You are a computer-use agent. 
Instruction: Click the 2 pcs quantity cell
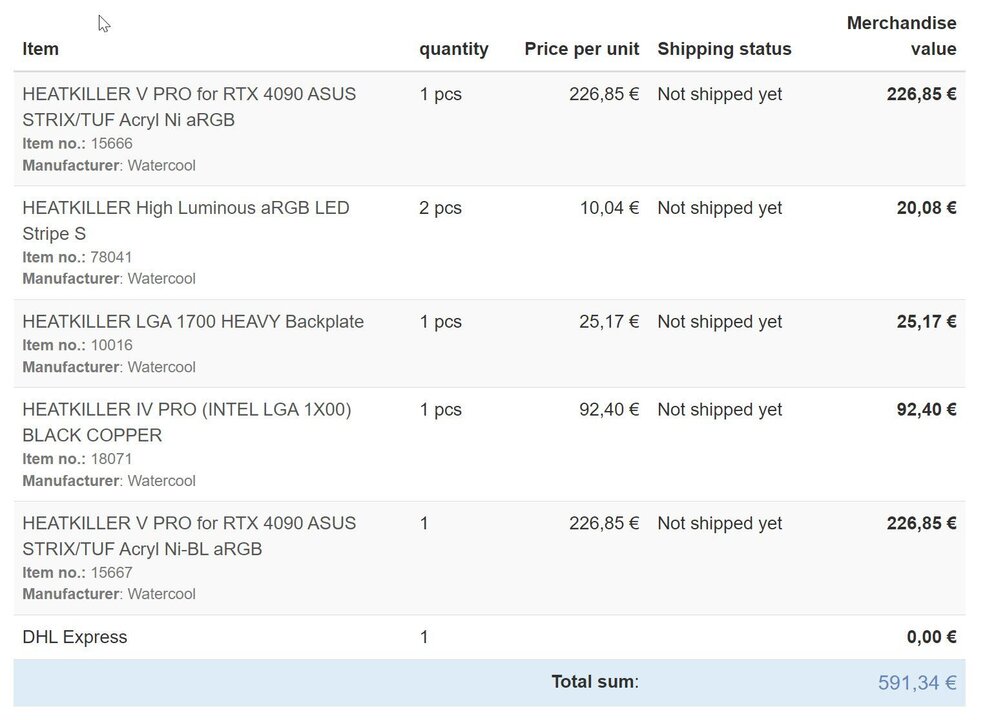441,208
